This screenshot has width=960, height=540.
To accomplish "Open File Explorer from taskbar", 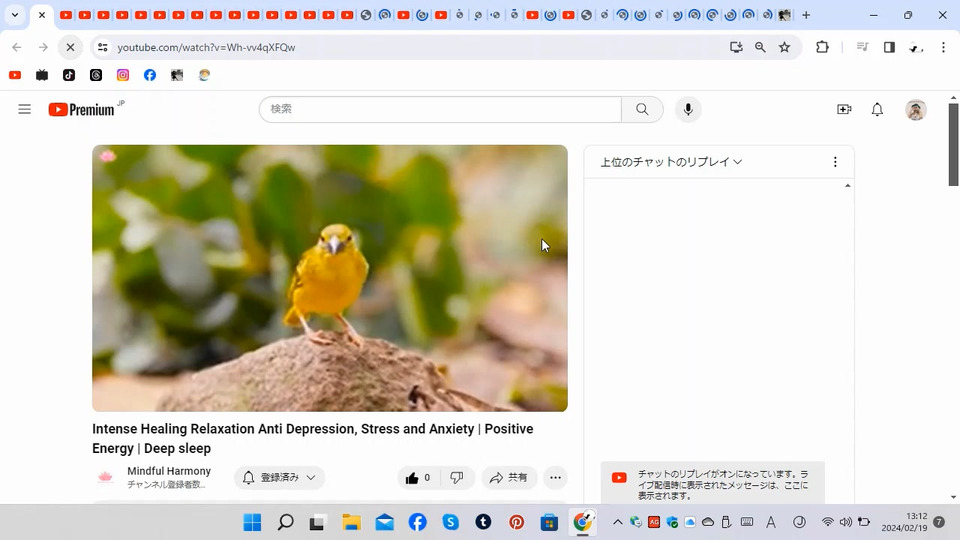I will coord(351,522).
